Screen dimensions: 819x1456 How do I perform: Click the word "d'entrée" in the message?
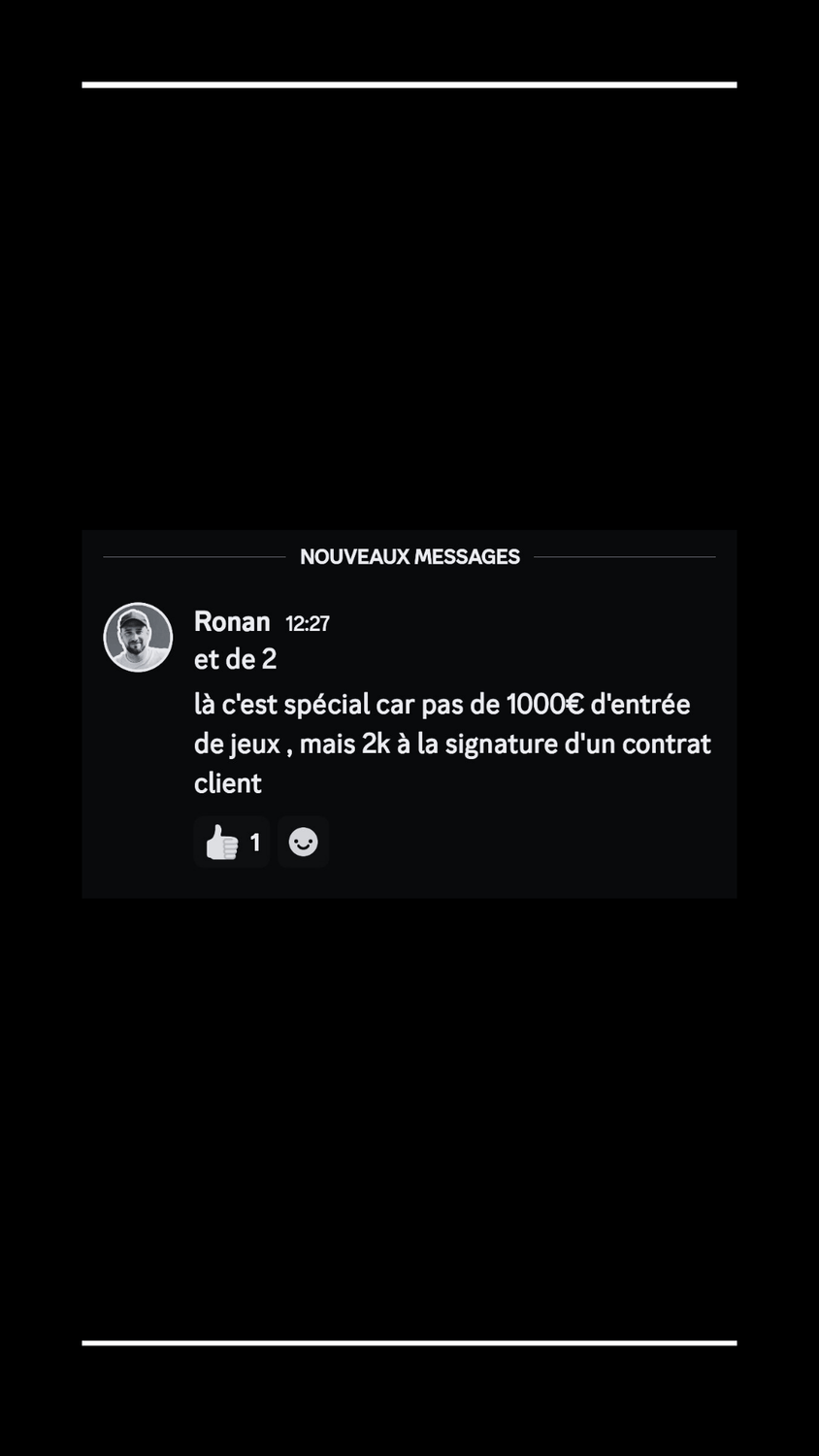pyautogui.click(x=640, y=704)
